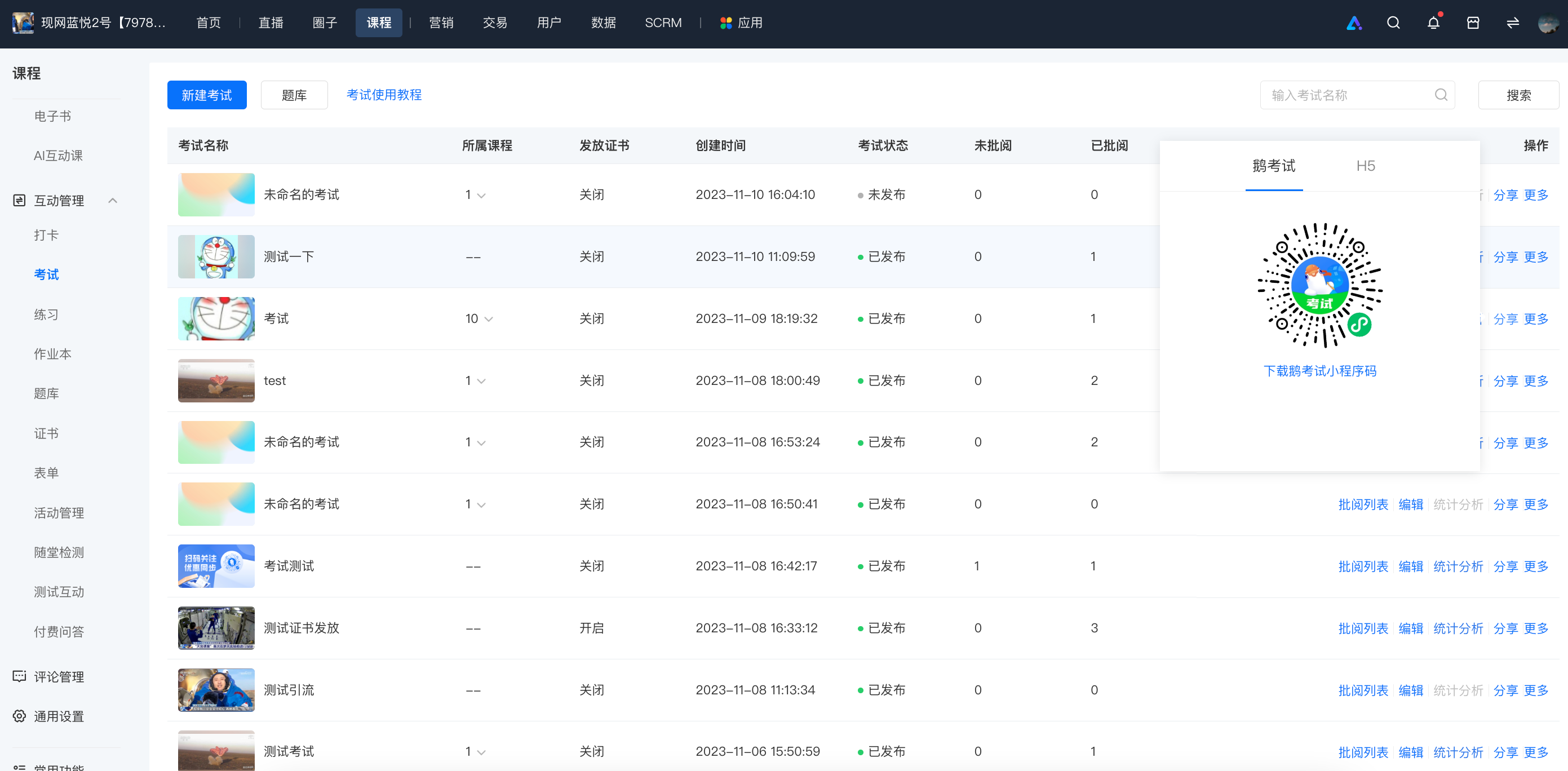Image resolution: width=1568 pixels, height=771 pixels.
Task: Click the shop storefront icon in header
Action: (x=1473, y=23)
